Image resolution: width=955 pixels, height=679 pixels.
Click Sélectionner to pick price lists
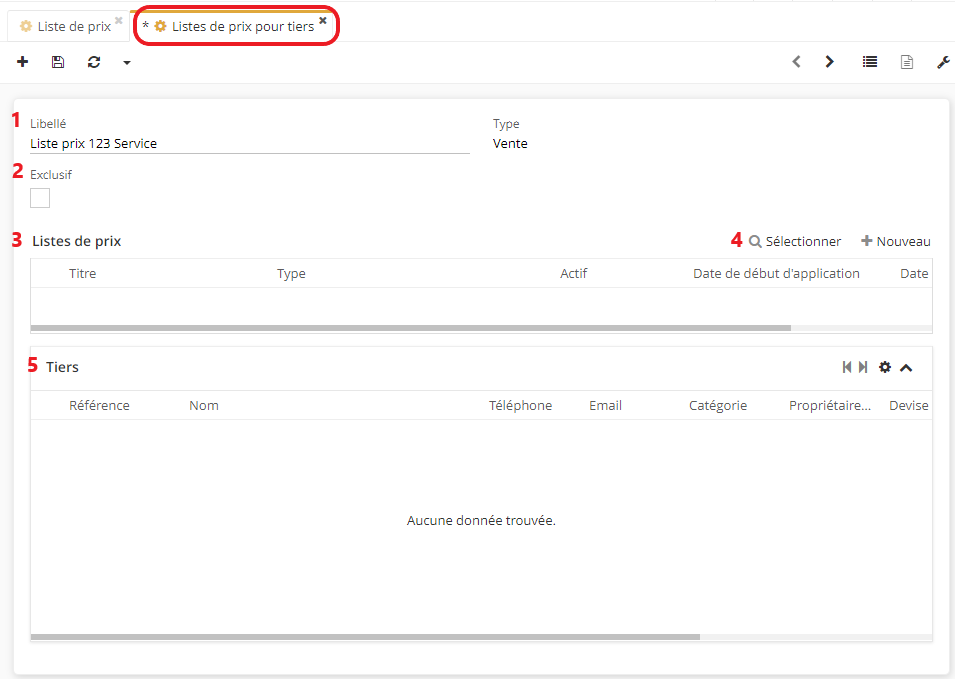795,241
